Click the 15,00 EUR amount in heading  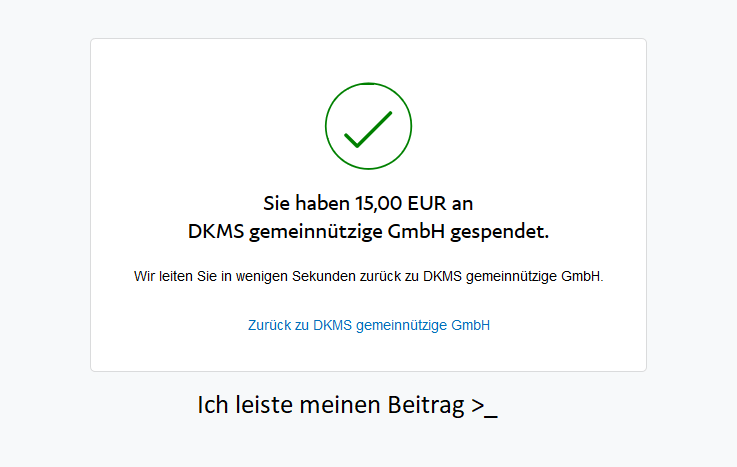[401, 203]
